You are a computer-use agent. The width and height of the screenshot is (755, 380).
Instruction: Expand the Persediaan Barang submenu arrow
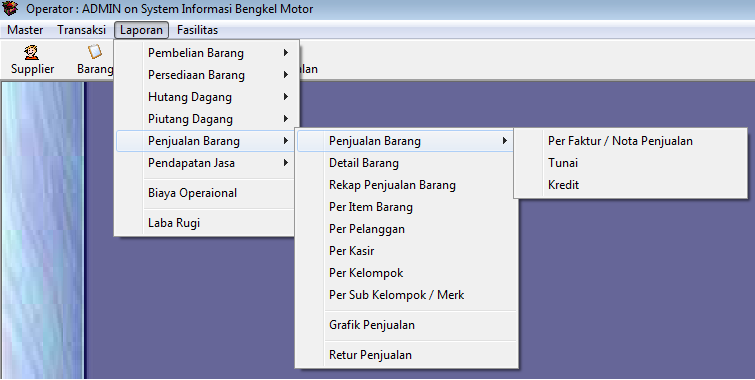tap(286, 75)
